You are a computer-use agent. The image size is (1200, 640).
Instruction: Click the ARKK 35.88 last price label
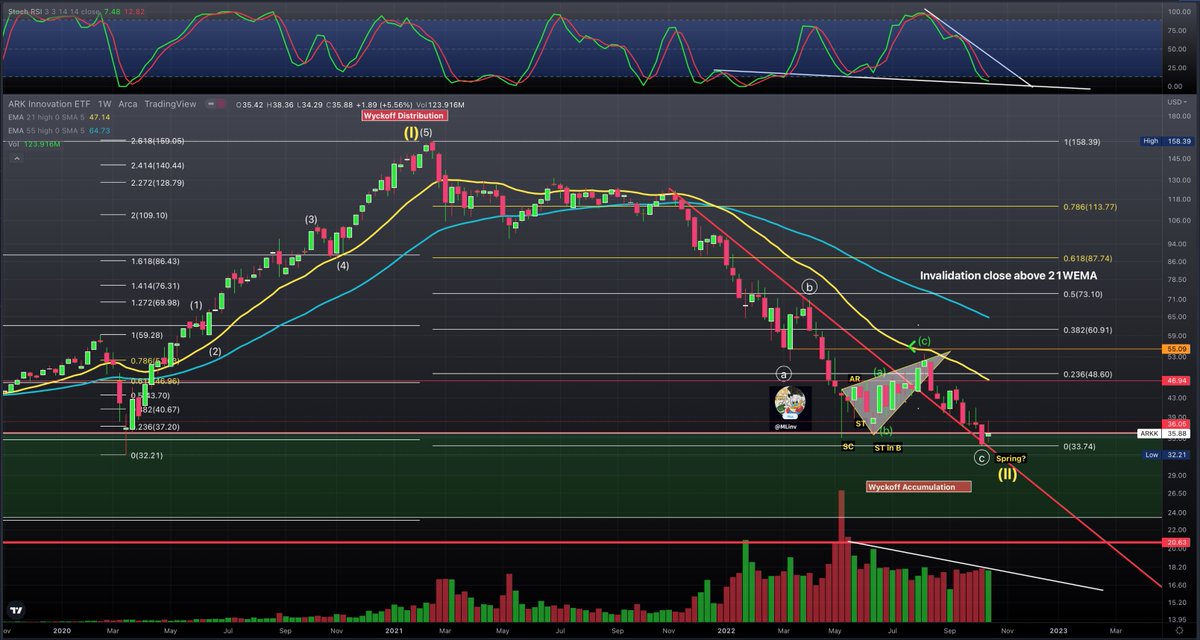1164,434
